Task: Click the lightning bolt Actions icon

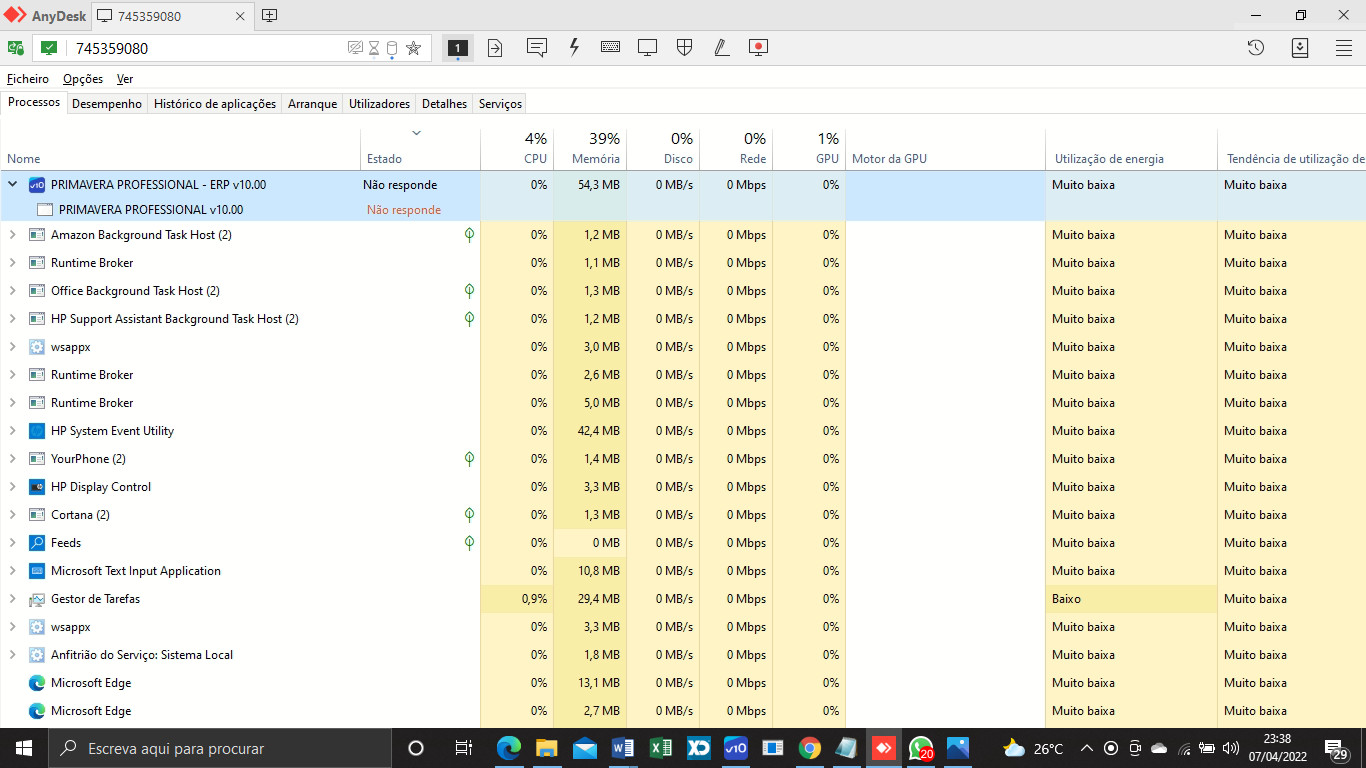Action: (x=574, y=47)
